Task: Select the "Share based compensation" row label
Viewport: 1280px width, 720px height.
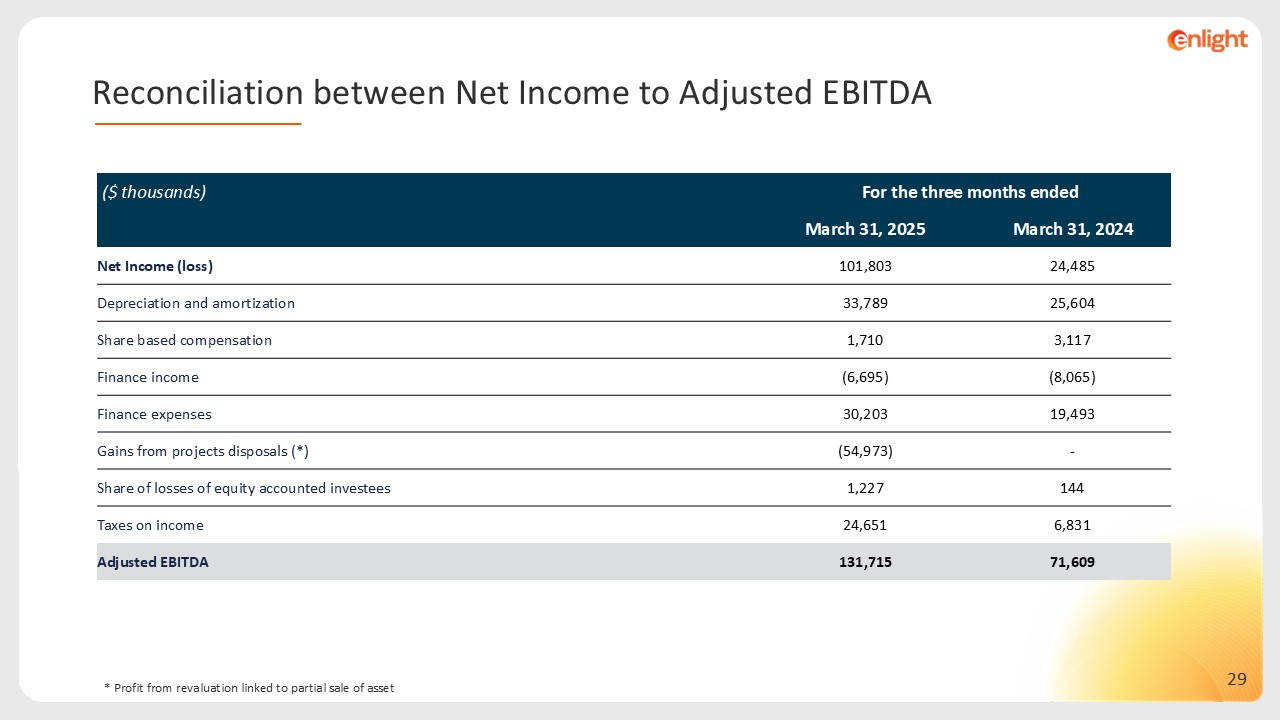Action: tap(184, 340)
